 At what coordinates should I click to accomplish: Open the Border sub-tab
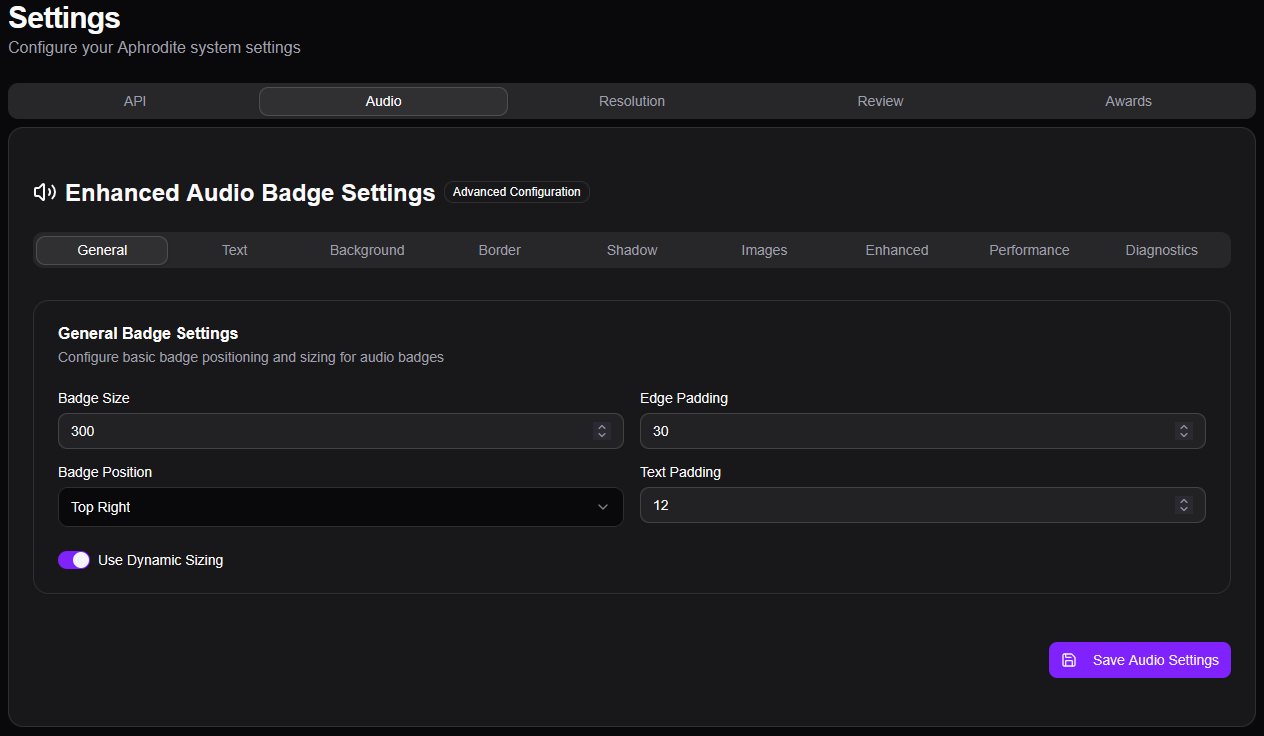click(x=500, y=250)
